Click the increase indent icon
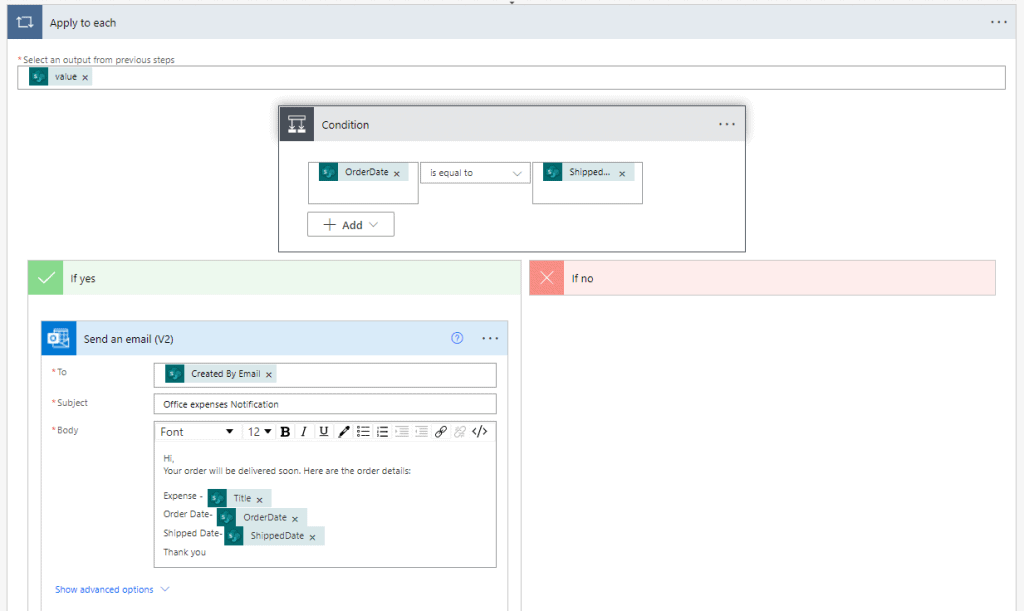This screenshot has height=611, width=1024. [x=421, y=431]
